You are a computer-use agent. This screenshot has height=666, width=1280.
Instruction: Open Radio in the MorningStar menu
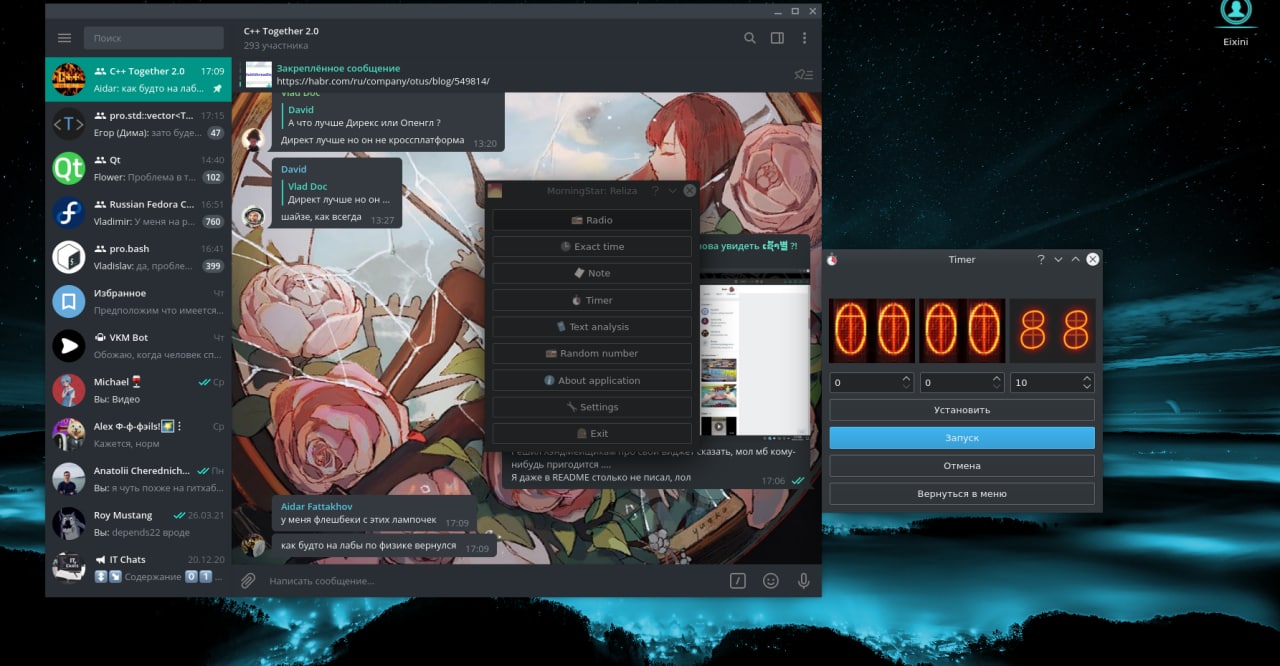pyautogui.click(x=592, y=220)
